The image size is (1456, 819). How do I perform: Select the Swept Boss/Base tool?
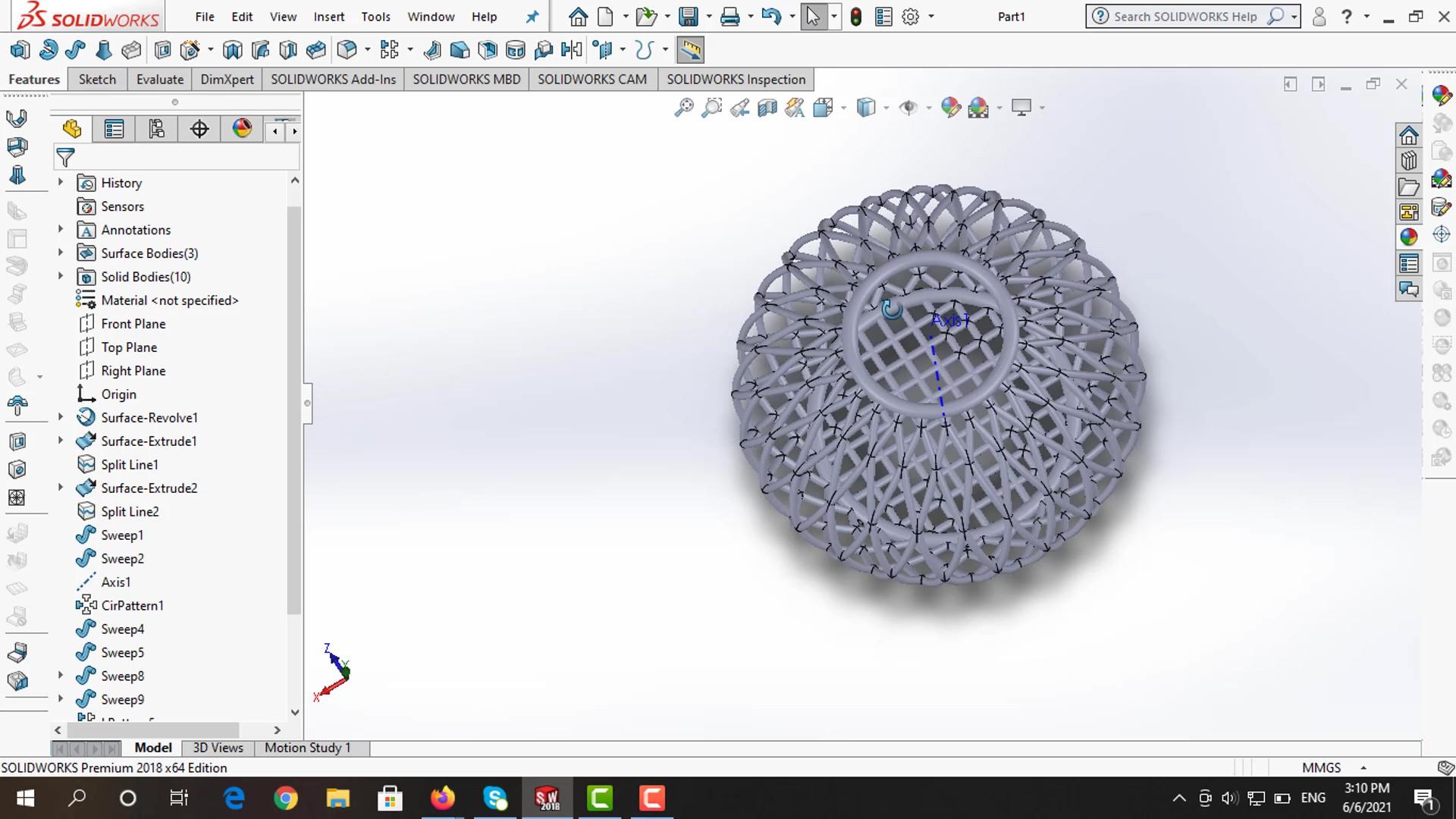point(75,50)
